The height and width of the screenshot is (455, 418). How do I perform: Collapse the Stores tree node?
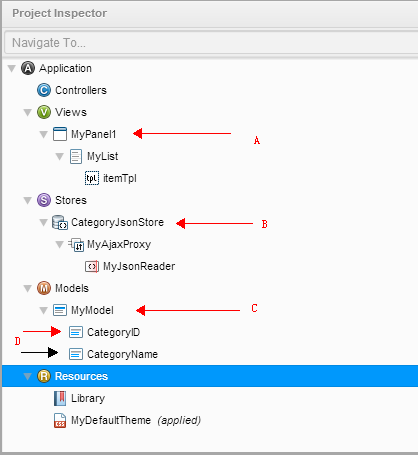click(28, 201)
